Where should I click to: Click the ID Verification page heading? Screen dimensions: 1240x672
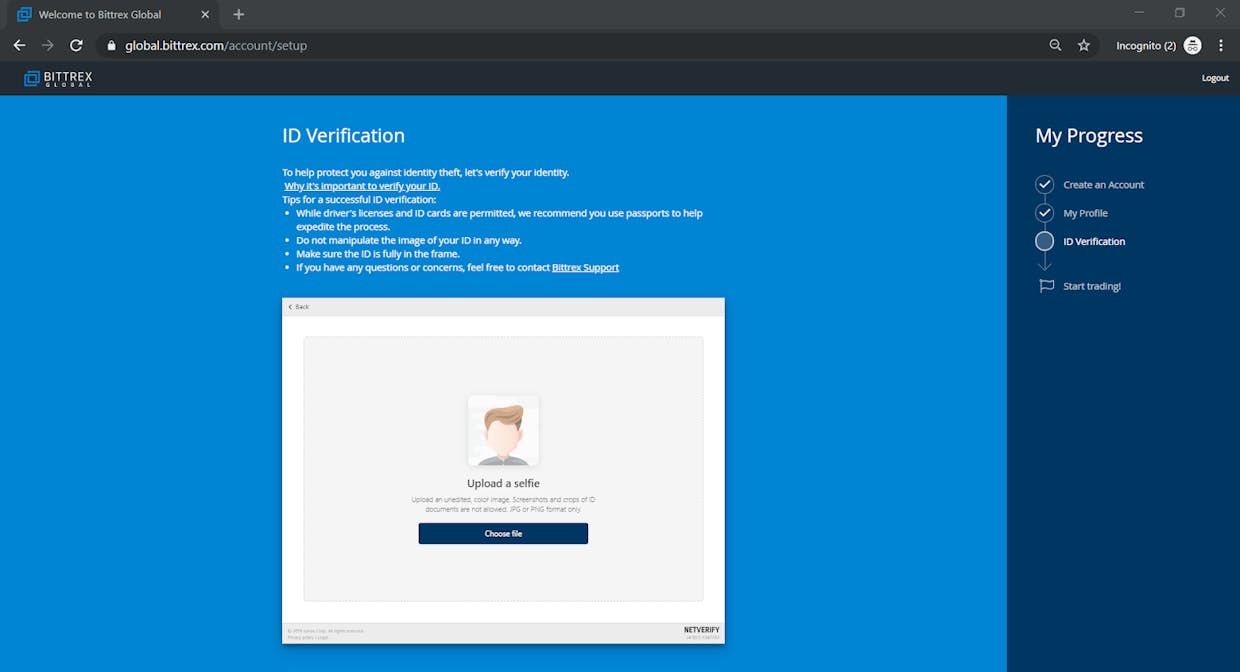343,136
